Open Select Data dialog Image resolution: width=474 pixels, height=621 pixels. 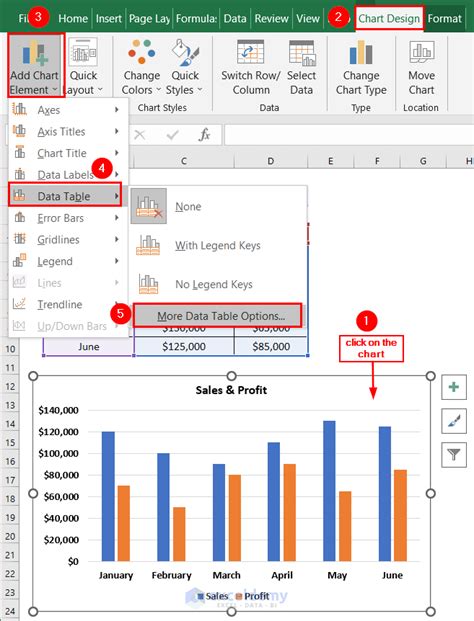pos(301,66)
